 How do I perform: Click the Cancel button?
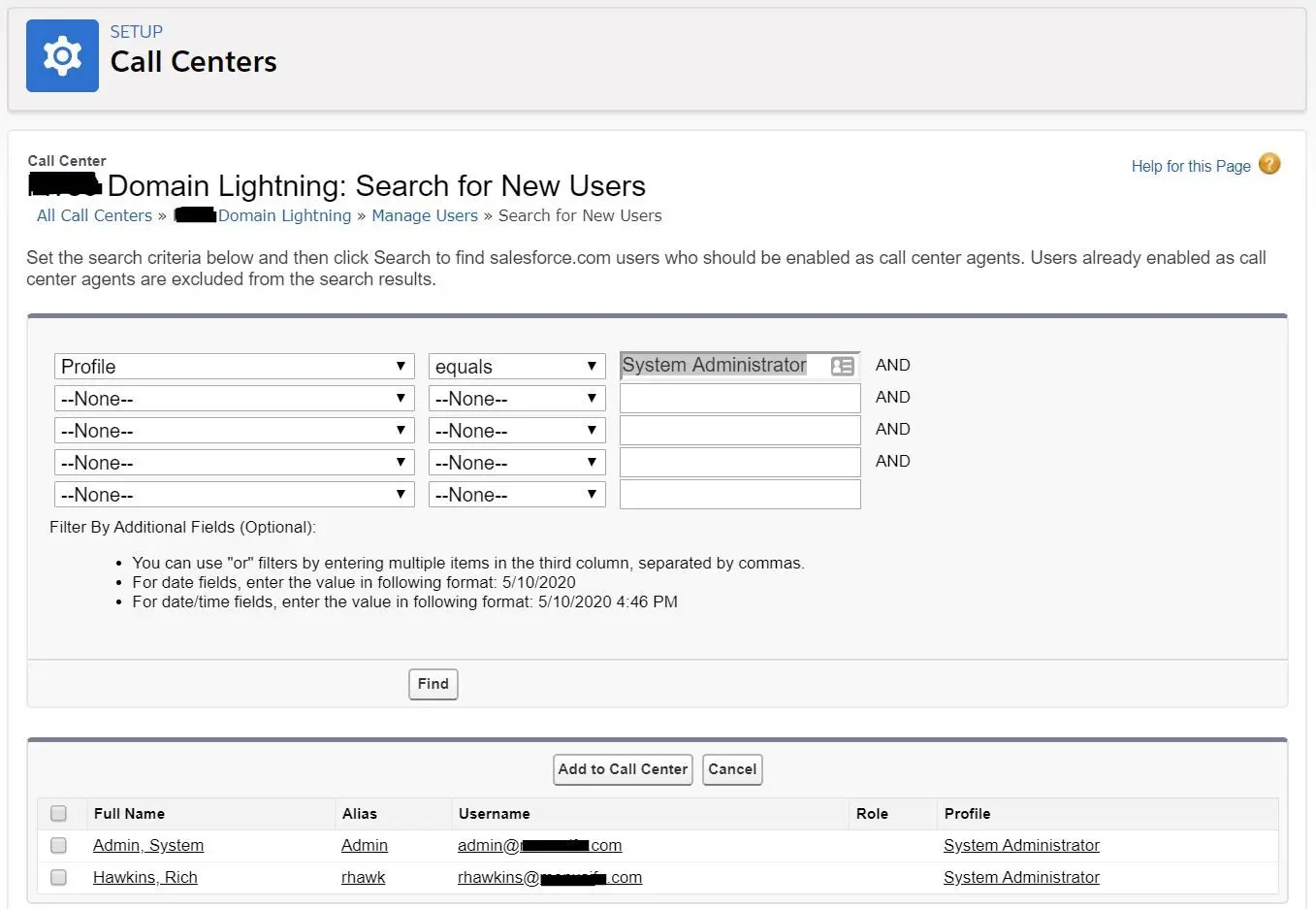(x=732, y=769)
